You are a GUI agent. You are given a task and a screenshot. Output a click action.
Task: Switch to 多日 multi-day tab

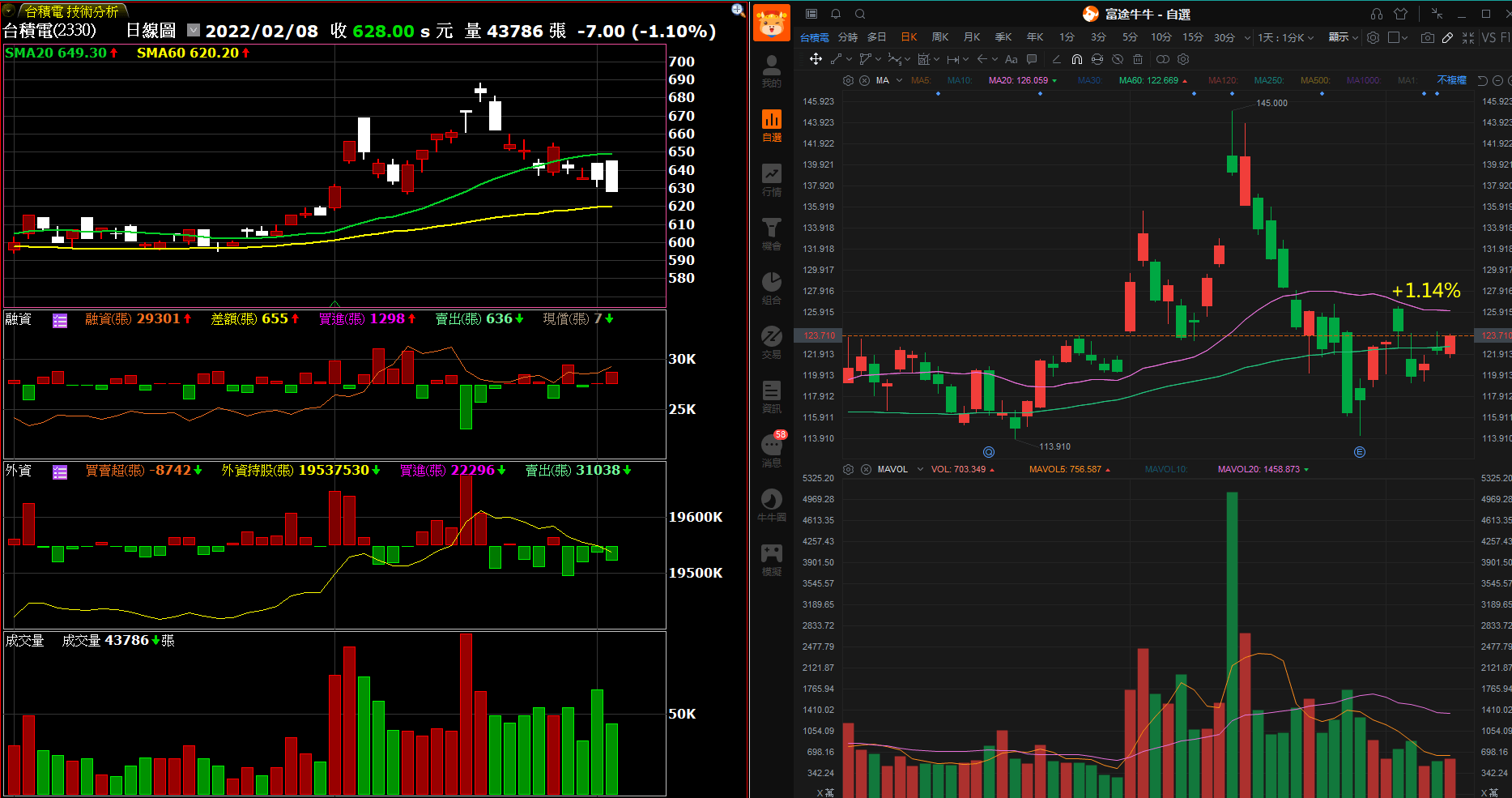(877, 37)
